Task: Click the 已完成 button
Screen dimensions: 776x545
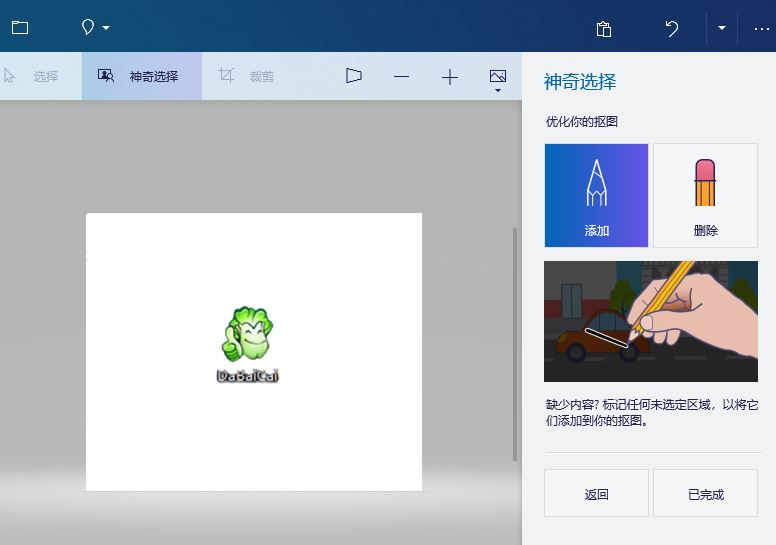Action: [705, 494]
